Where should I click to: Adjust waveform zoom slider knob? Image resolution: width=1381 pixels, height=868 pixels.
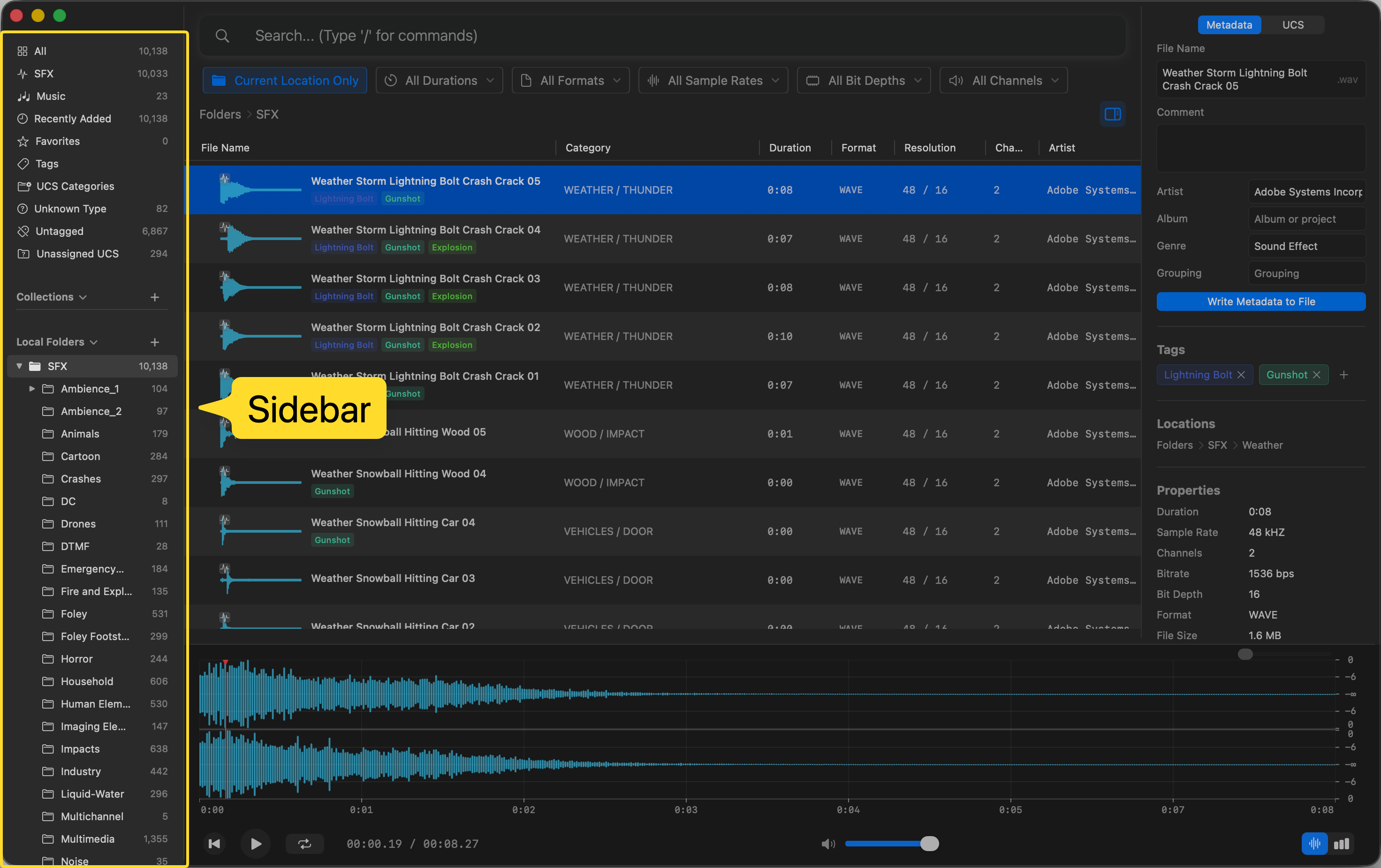(1245, 654)
